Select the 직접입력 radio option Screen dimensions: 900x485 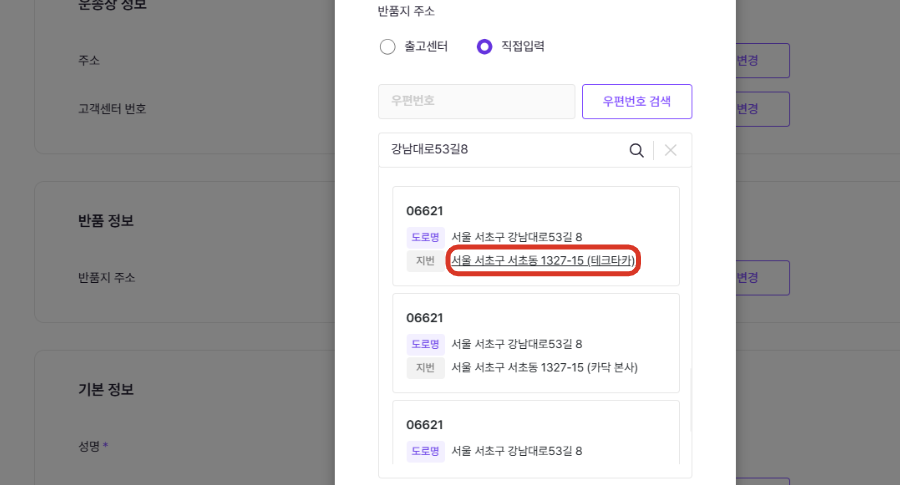pos(484,46)
